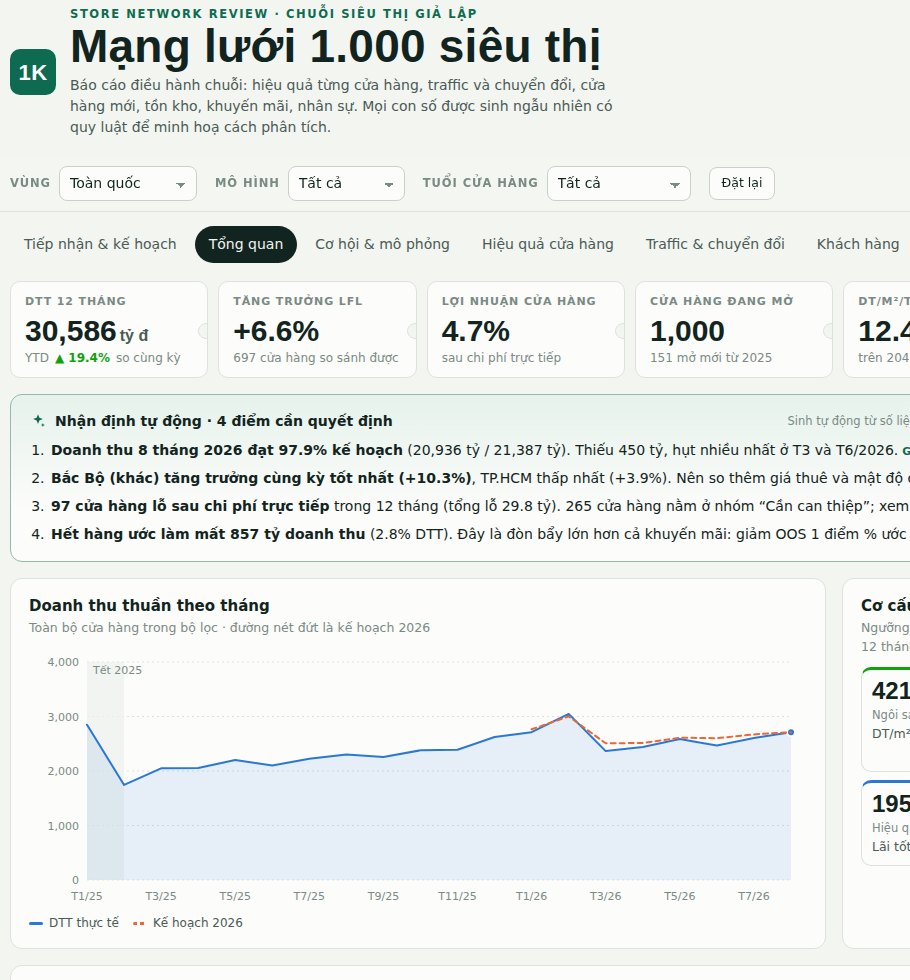
Task: Toggle the Kế hoạch 2026 legend series
Action: 188,923
